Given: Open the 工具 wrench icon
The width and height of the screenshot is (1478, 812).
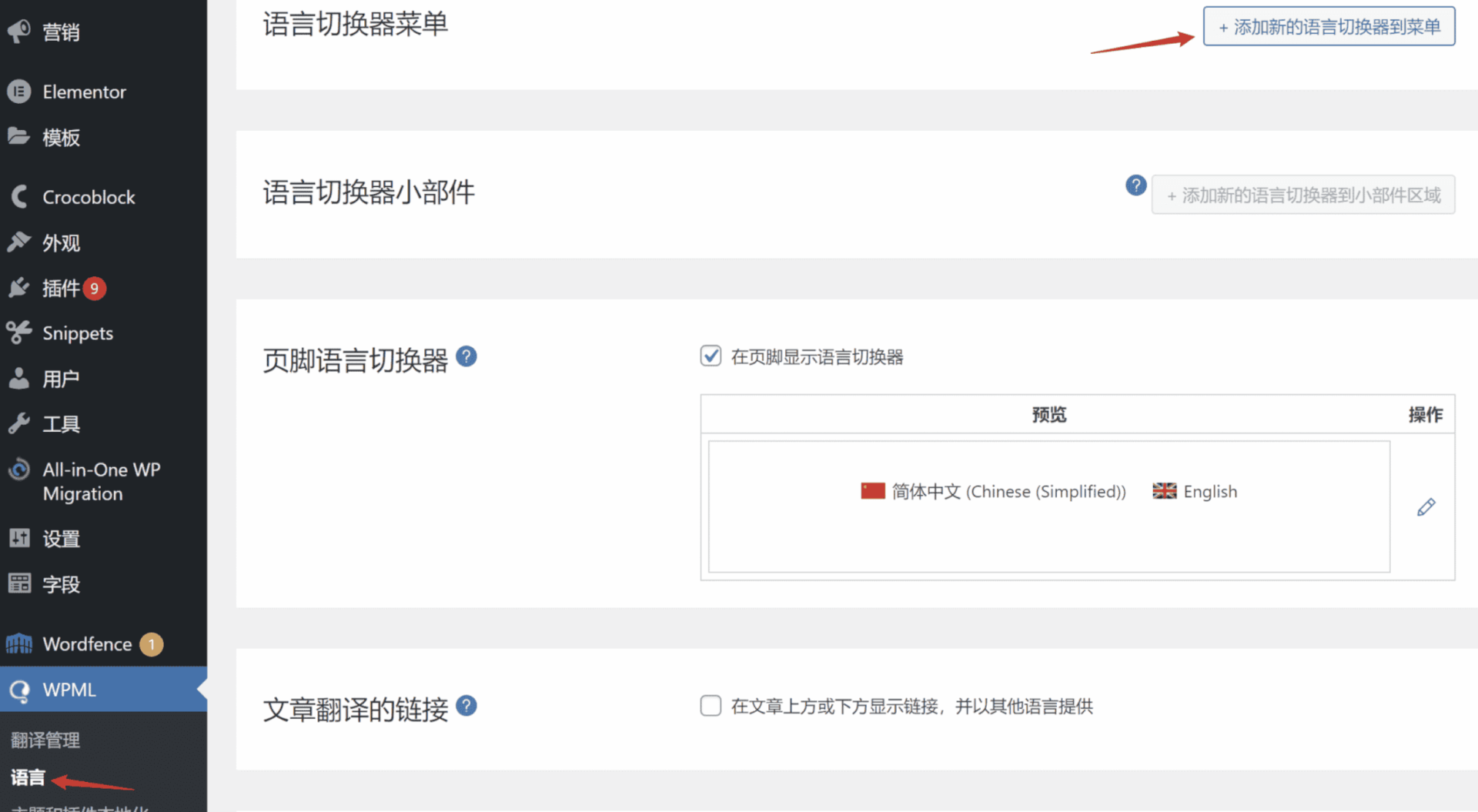Looking at the screenshot, I should point(20,423).
